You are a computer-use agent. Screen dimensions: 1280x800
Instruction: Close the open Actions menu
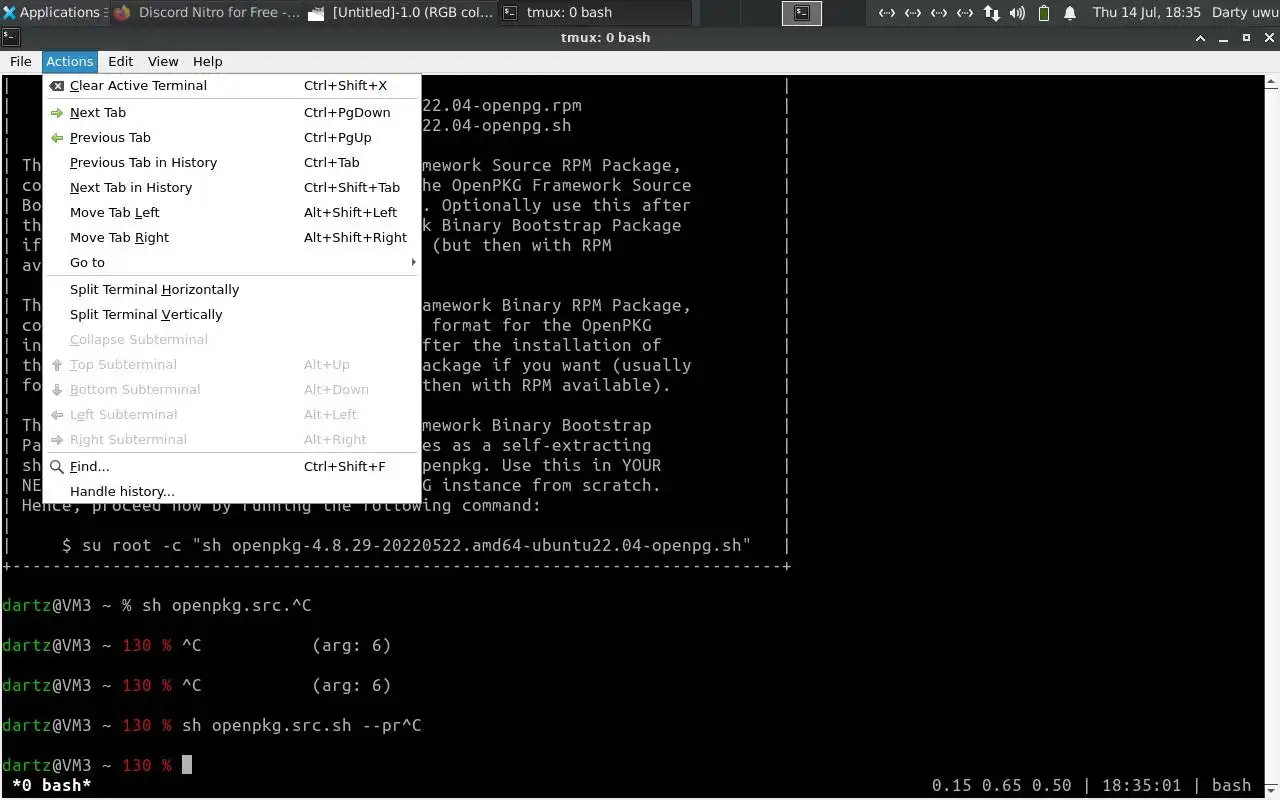70,61
